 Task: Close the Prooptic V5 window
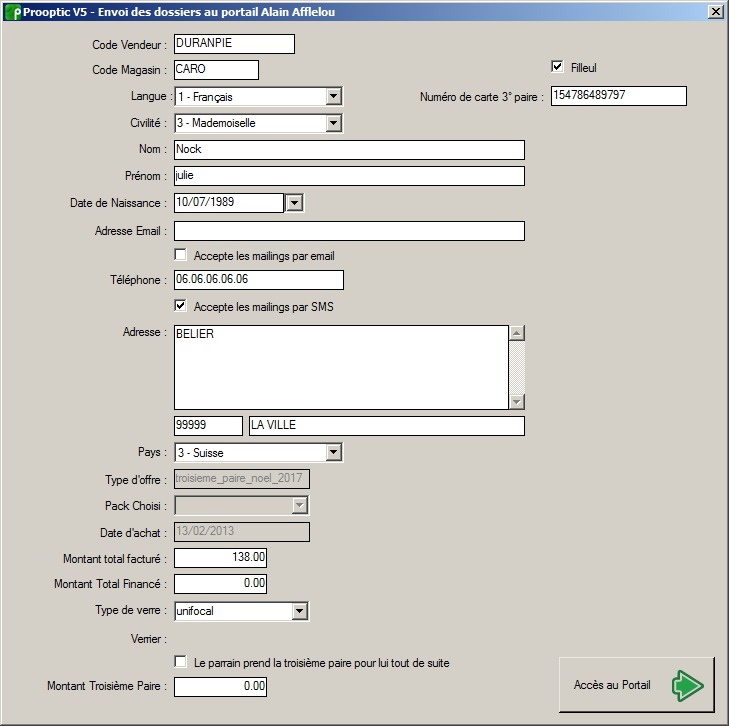coord(716,12)
